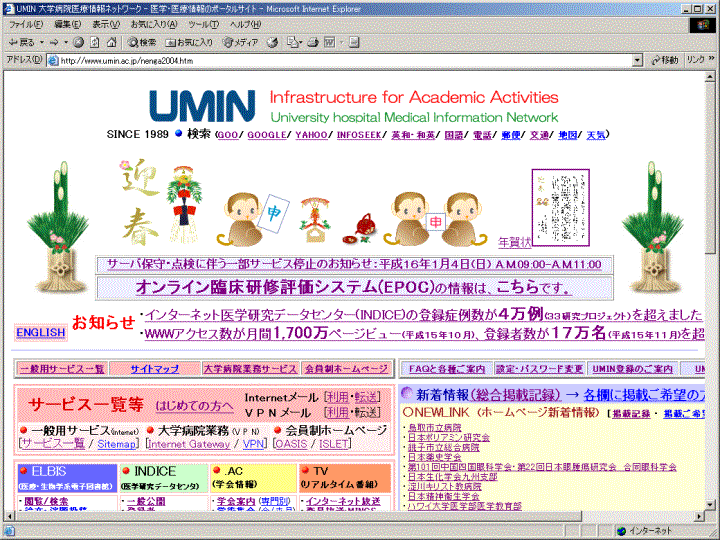Click the vertical scrollbar down arrow
This screenshot has height=540, width=720.
point(711,503)
